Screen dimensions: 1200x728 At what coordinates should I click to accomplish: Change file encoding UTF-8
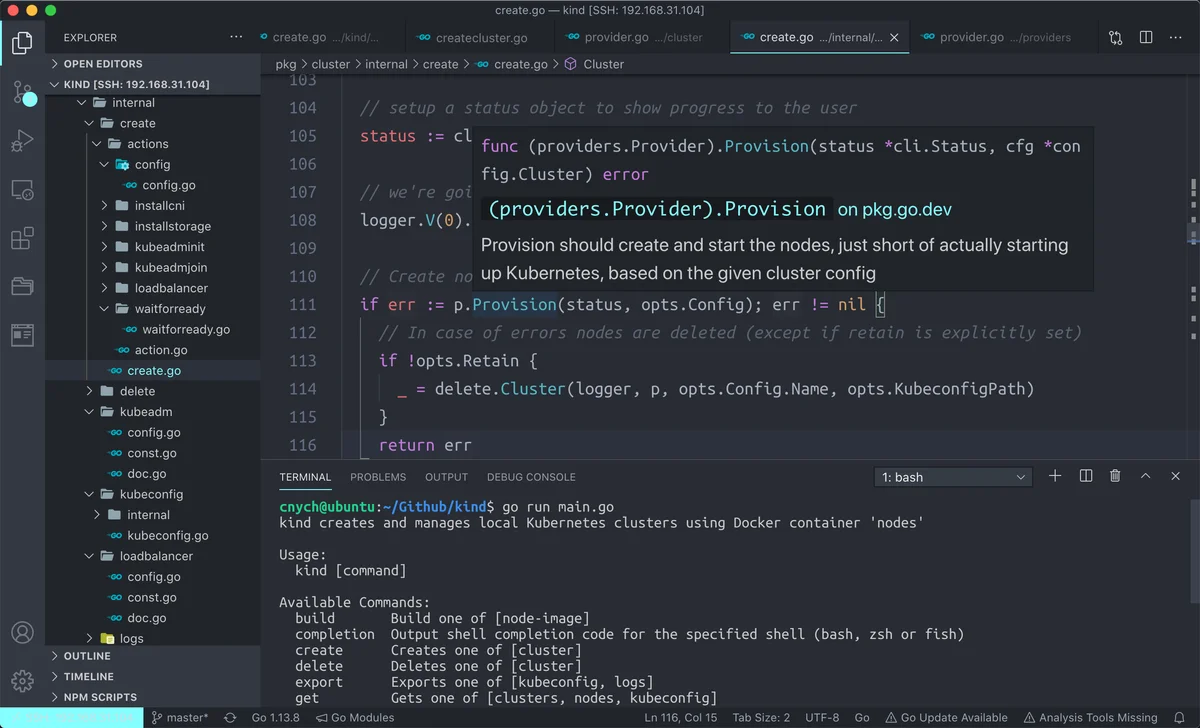point(822,717)
